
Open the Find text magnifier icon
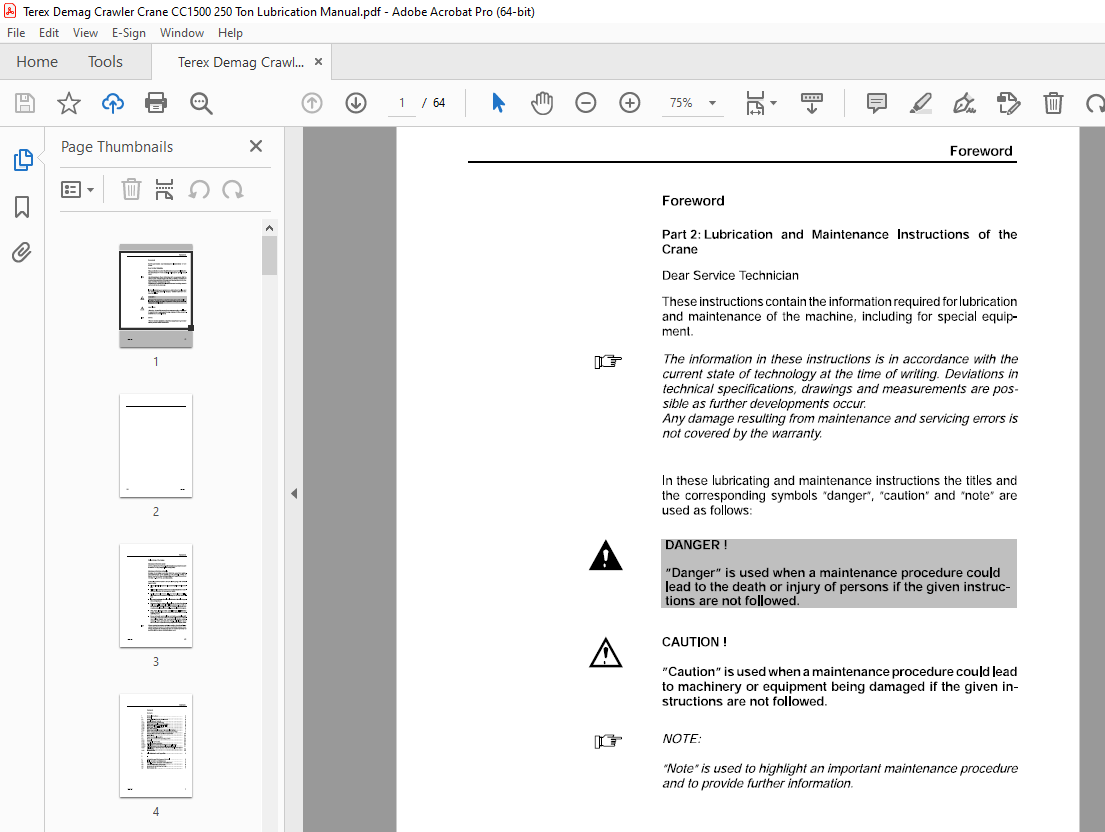click(x=201, y=103)
